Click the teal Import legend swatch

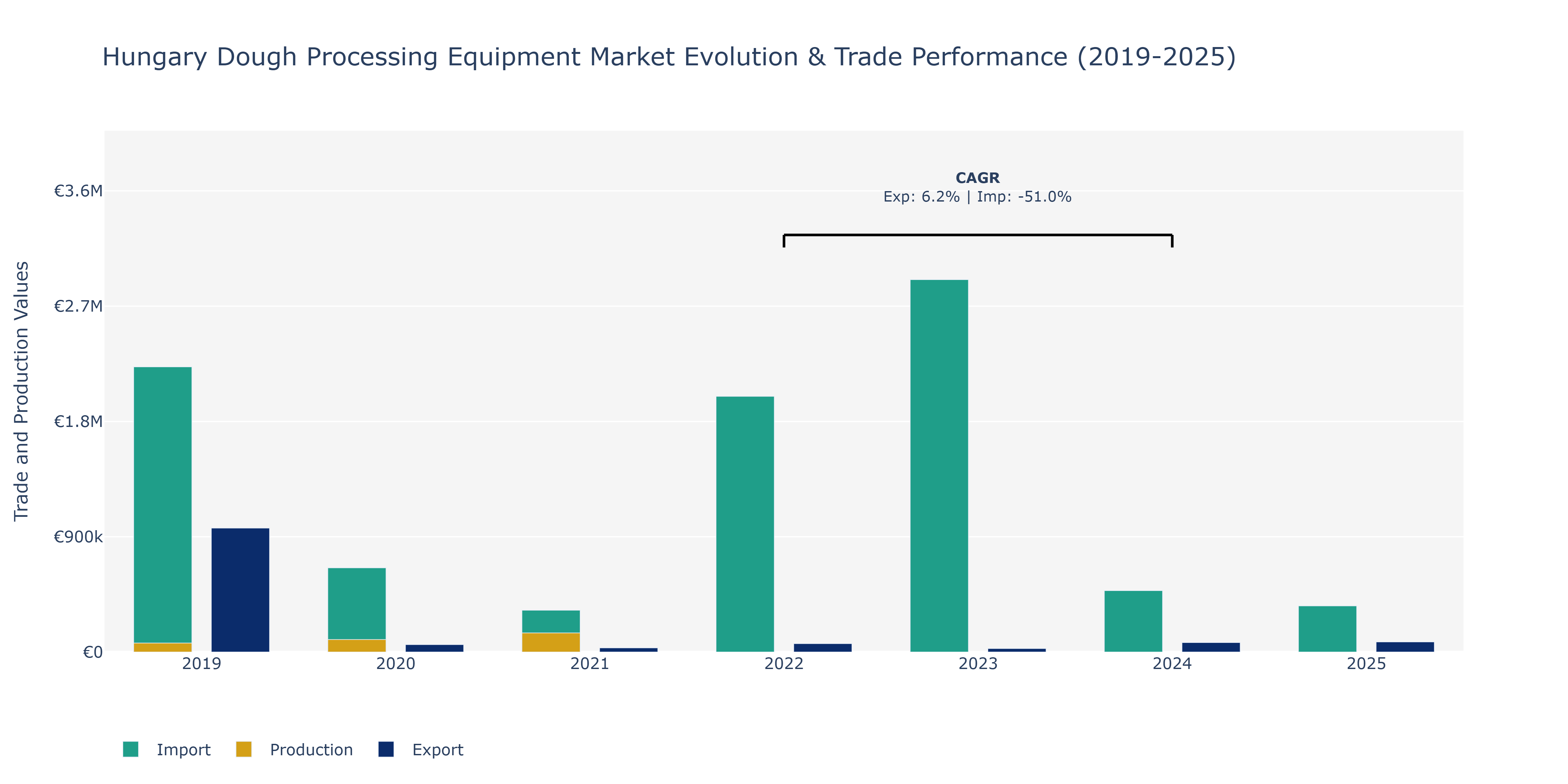point(130,749)
